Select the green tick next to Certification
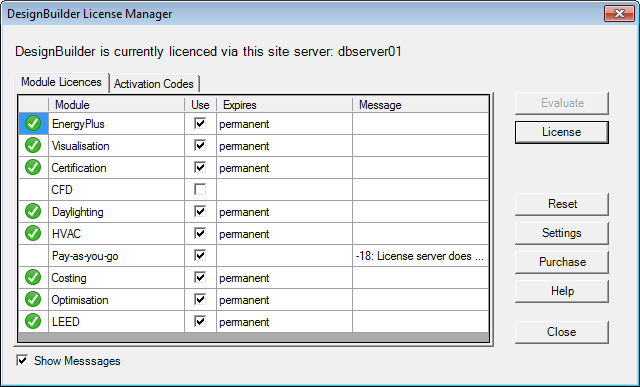Screen dimensions: 640x387 point(33,167)
